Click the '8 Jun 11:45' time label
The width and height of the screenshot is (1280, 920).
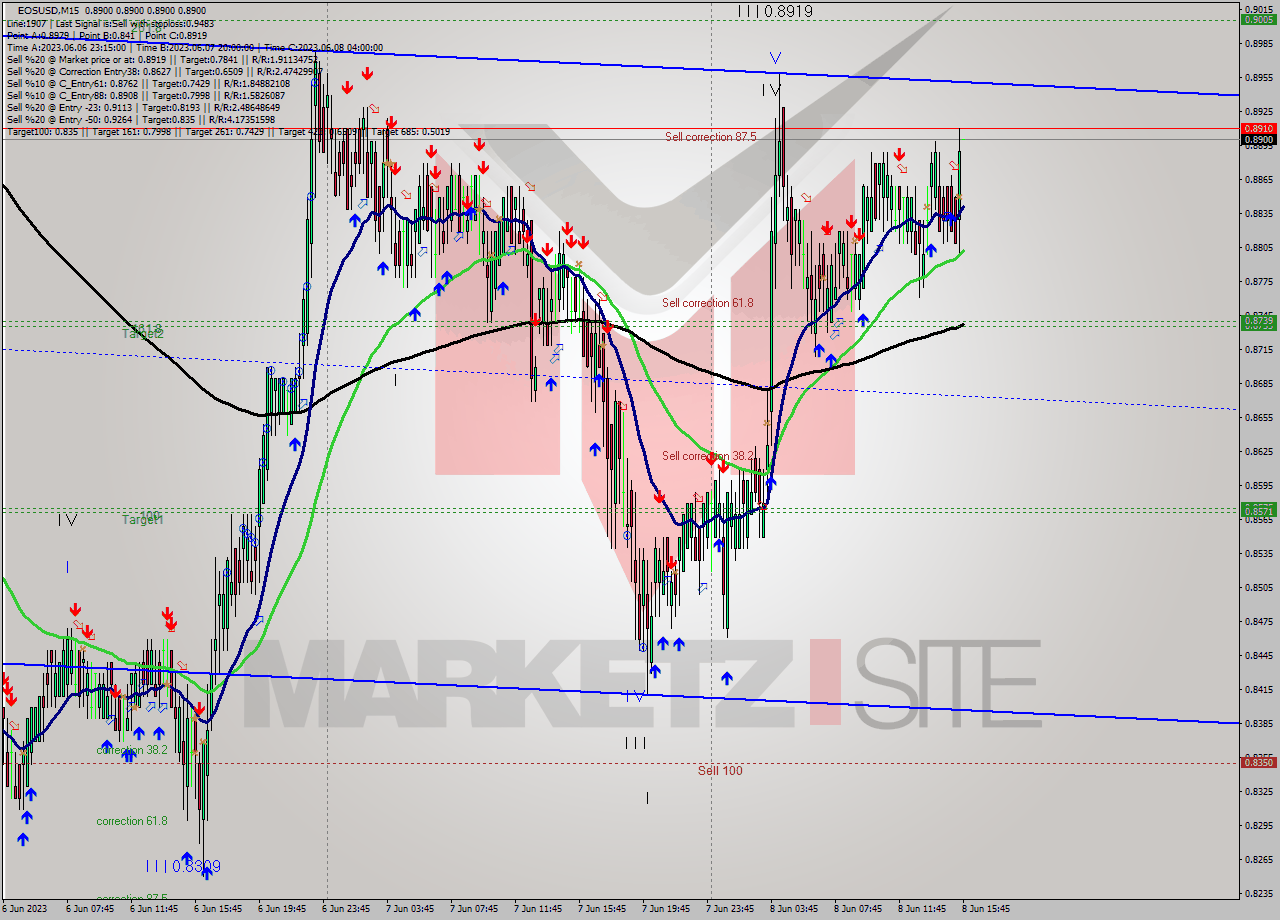pyautogui.click(x=921, y=909)
